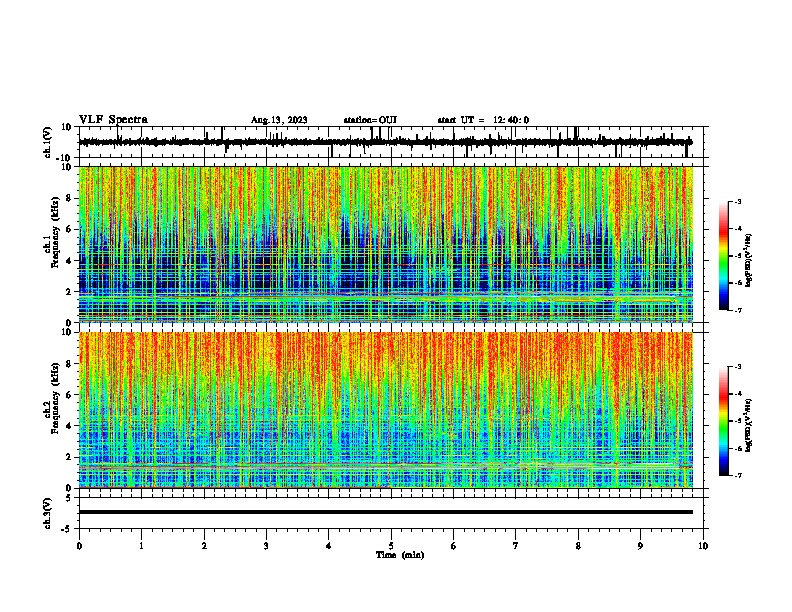792x612 pixels.
Task: Click the "-3" label on ch.1 color bar
Action: point(737,201)
